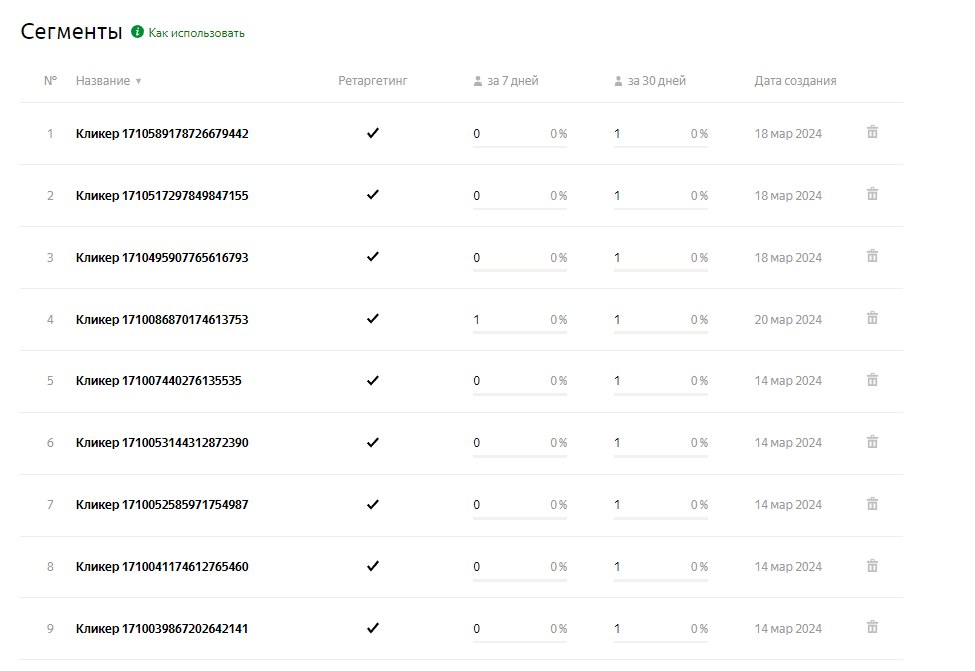Sort by Название column dropdown arrow
The height and width of the screenshot is (671, 975).
tap(138, 81)
